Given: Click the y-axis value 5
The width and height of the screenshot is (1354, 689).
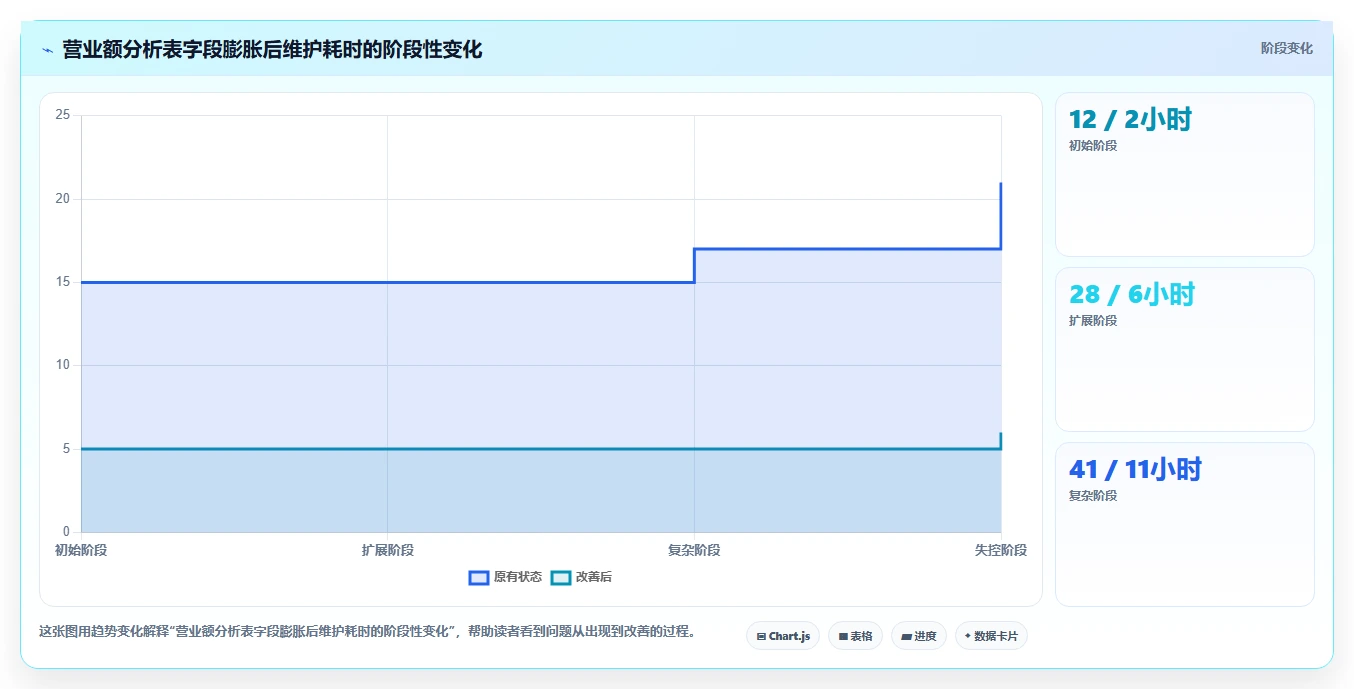Looking at the screenshot, I should click(66, 449).
